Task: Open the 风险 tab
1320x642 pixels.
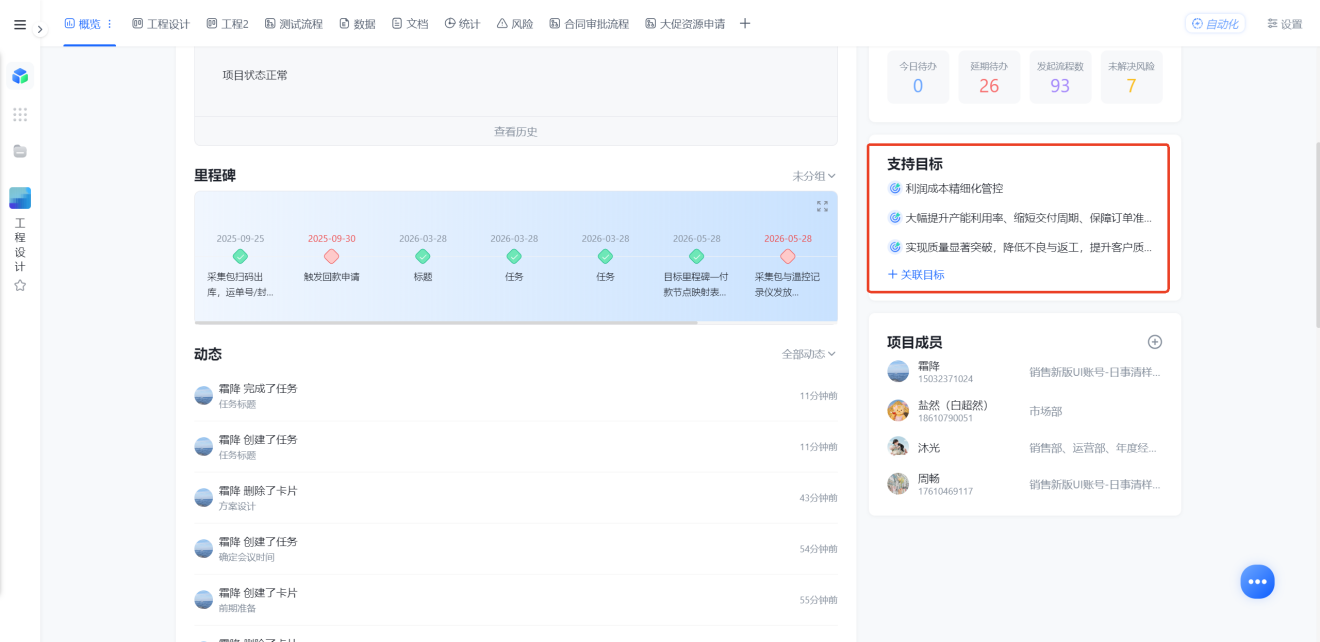Action: pyautogui.click(x=515, y=24)
